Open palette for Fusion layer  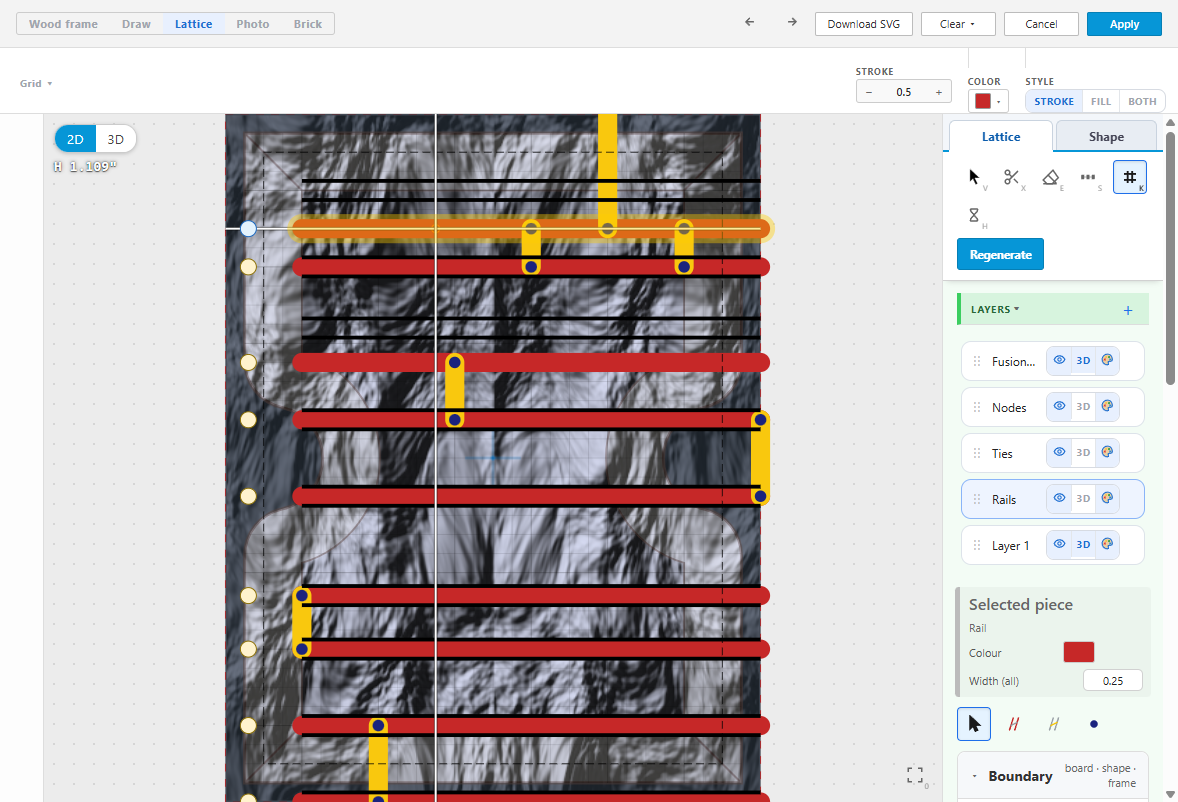(1107, 360)
